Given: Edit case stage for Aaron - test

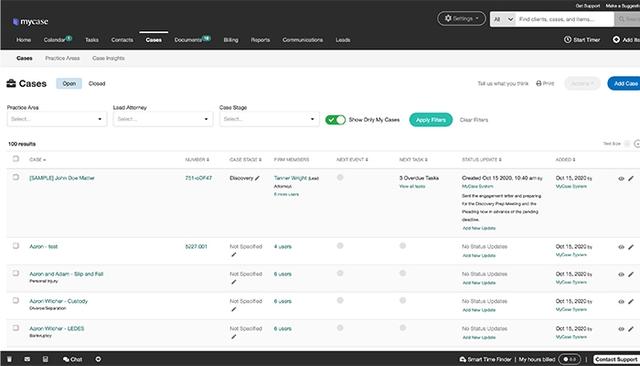Looking at the screenshot, I should point(233,255).
